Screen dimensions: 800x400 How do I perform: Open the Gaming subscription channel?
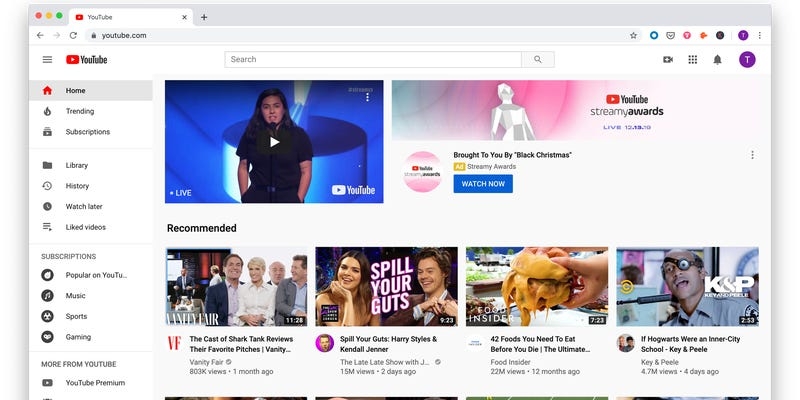(x=91, y=337)
